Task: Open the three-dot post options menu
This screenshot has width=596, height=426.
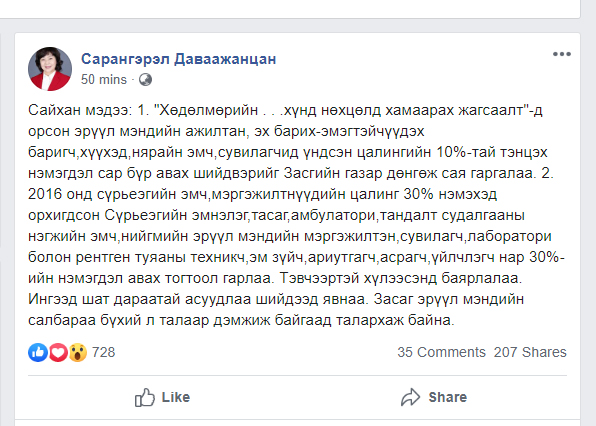Action: (562, 54)
